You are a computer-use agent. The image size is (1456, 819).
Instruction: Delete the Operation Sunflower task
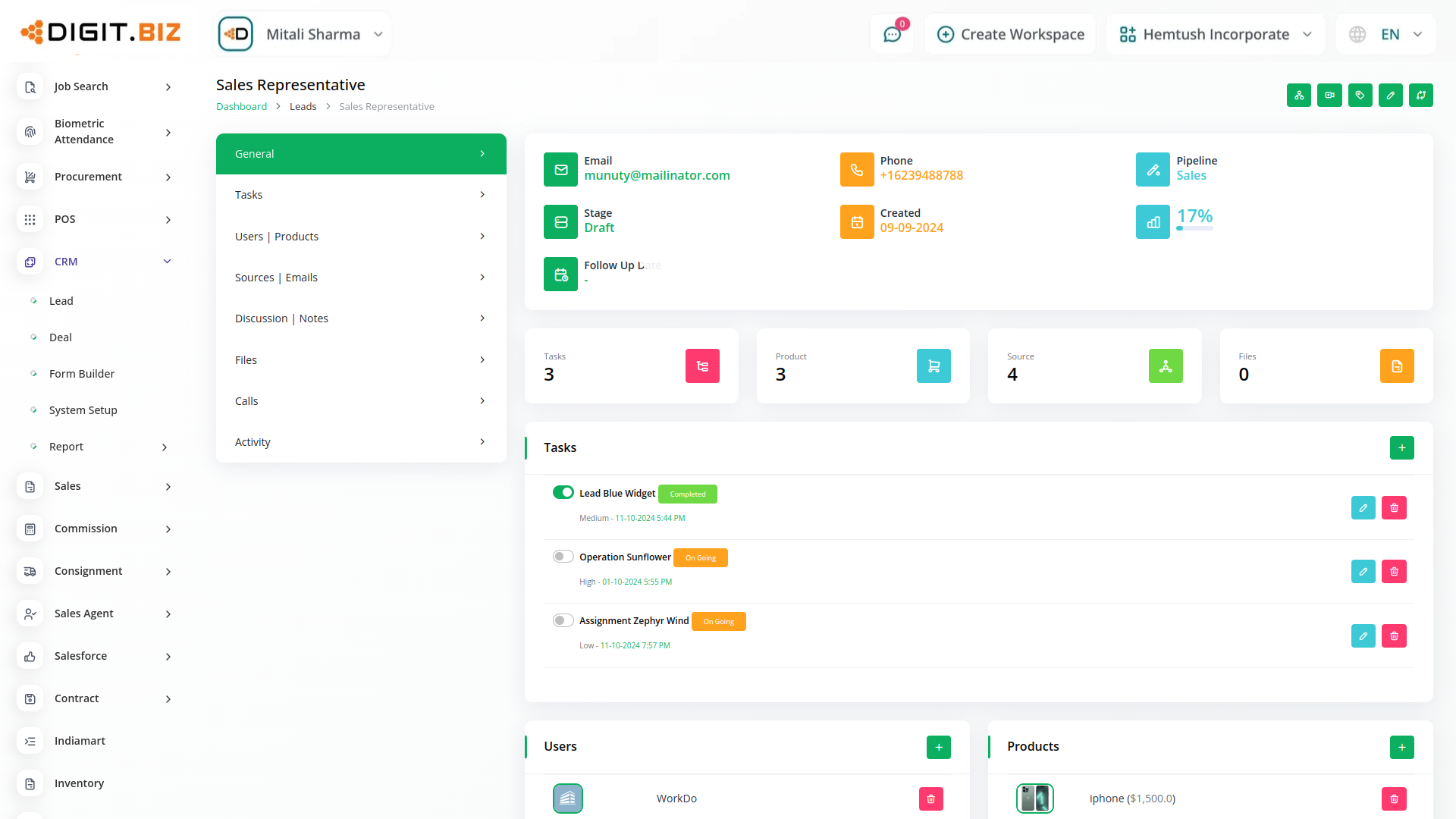pos(1394,572)
